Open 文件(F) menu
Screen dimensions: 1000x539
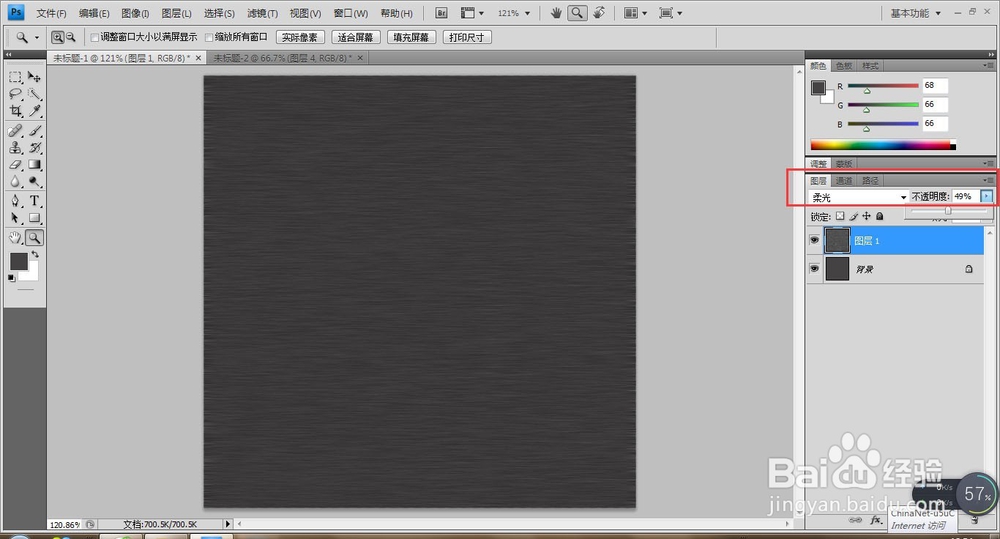coord(51,13)
